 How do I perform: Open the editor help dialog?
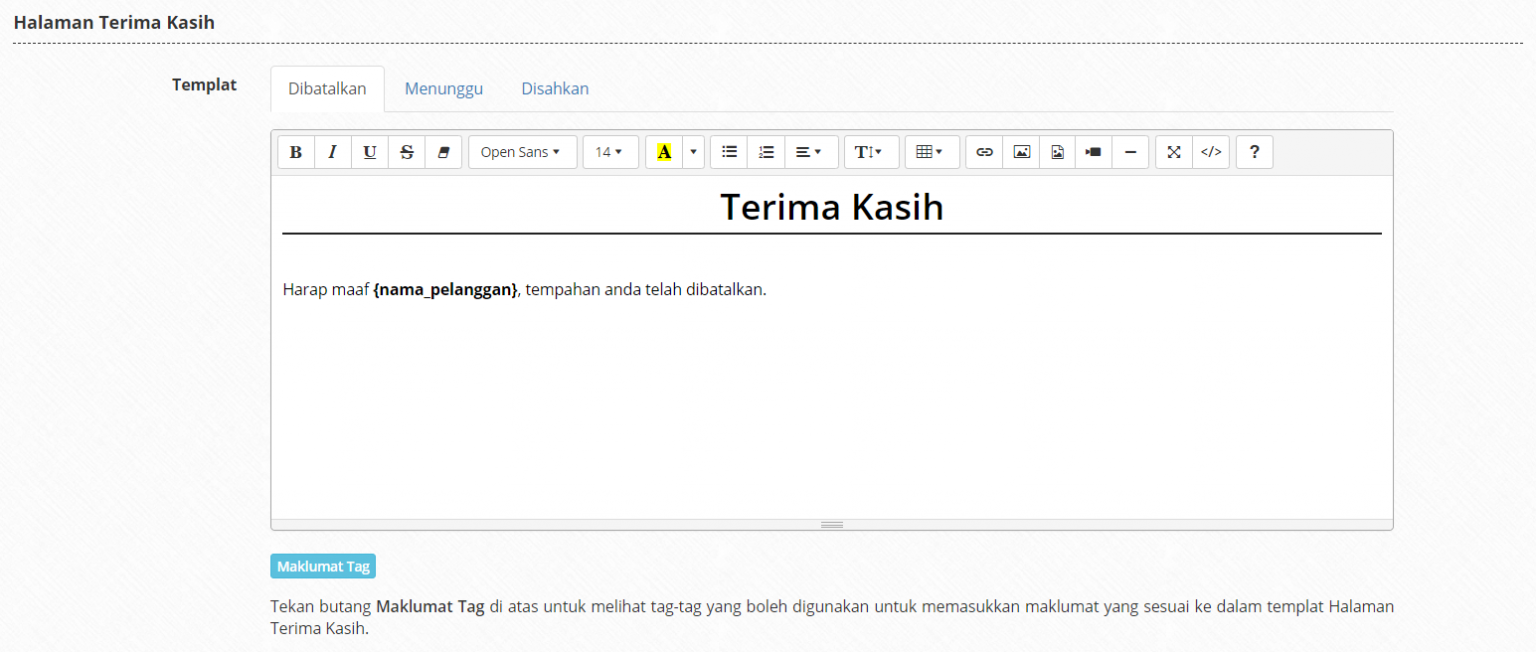tap(1254, 151)
